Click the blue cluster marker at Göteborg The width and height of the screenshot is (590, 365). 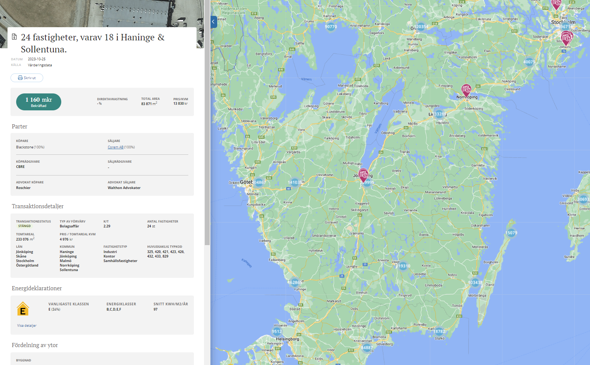pyautogui.click(x=259, y=182)
